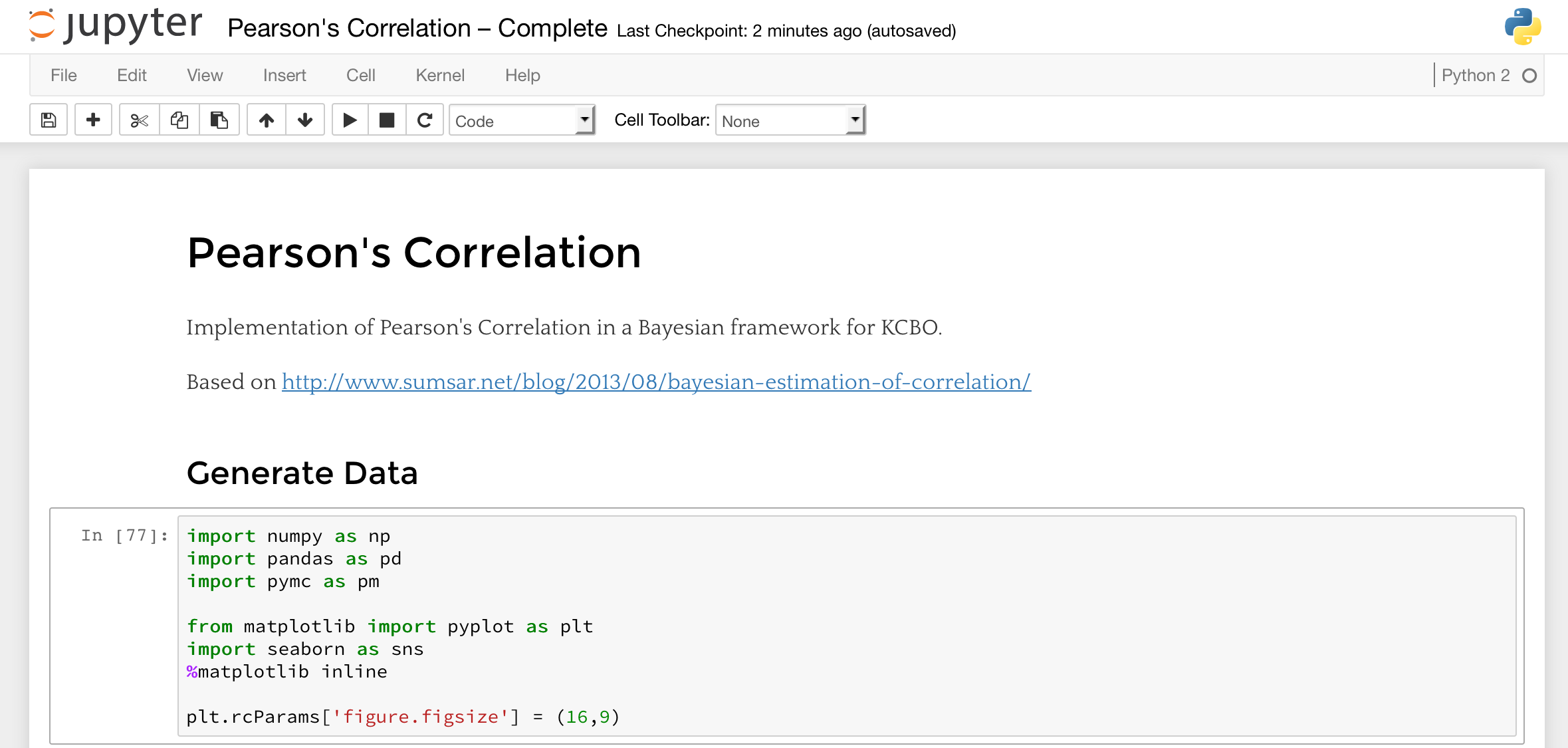Click the Python 2 kernel indicator circle
The image size is (1568, 748).
(1529, 76)
